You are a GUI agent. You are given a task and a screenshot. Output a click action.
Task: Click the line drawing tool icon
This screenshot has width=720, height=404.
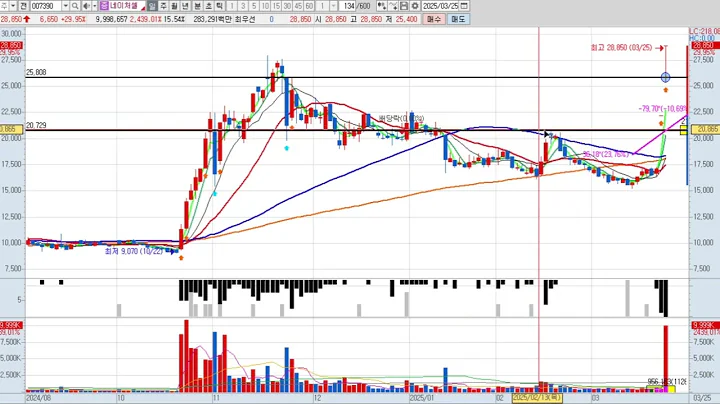point(393,6)
